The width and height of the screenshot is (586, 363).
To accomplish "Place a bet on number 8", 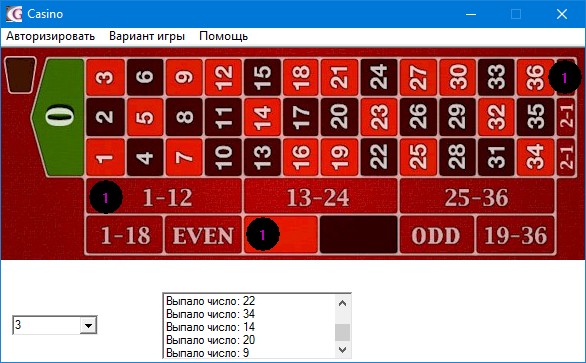I will click(183, 117).
